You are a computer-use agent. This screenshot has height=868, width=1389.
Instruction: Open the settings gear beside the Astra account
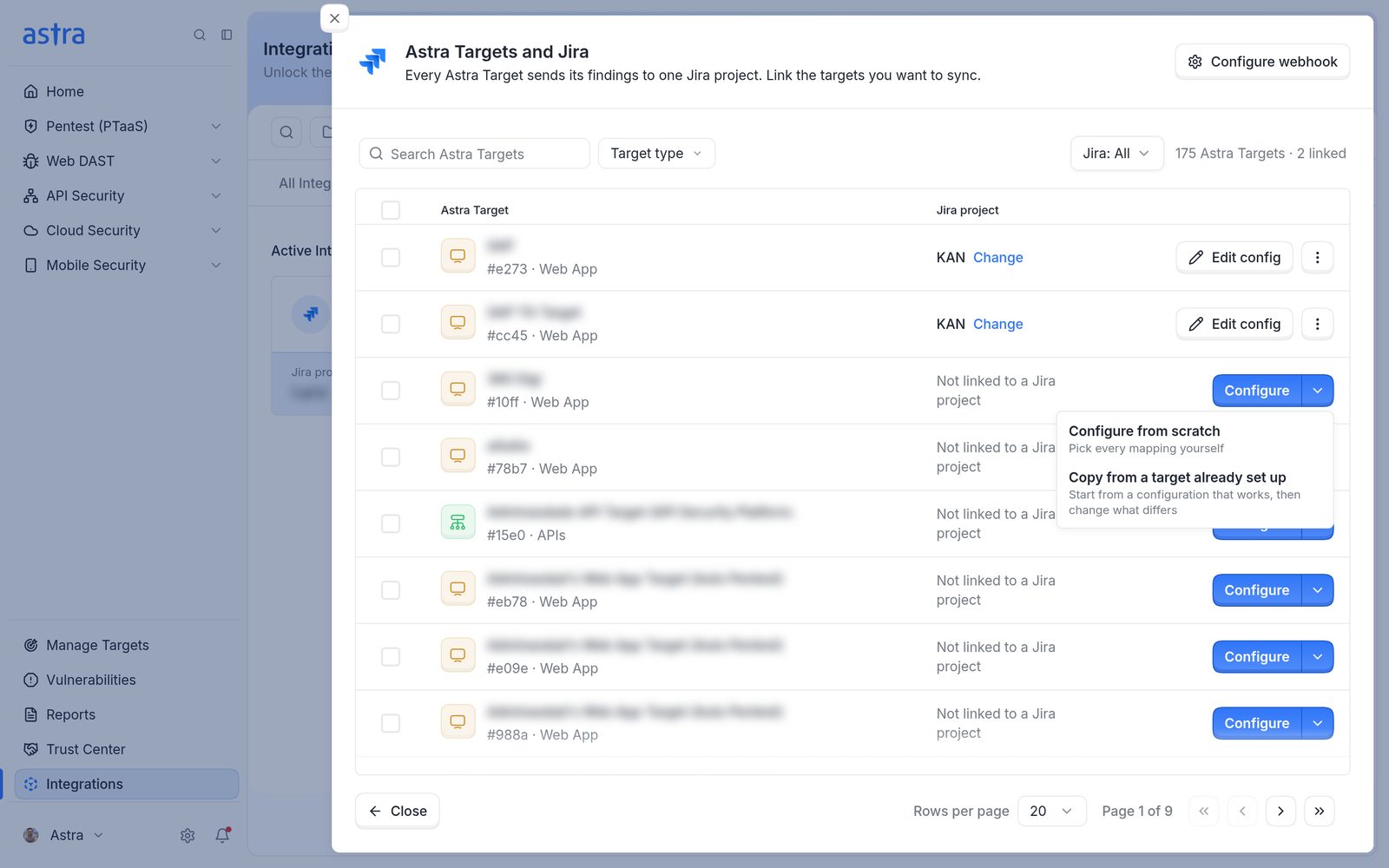pos(188,835)
